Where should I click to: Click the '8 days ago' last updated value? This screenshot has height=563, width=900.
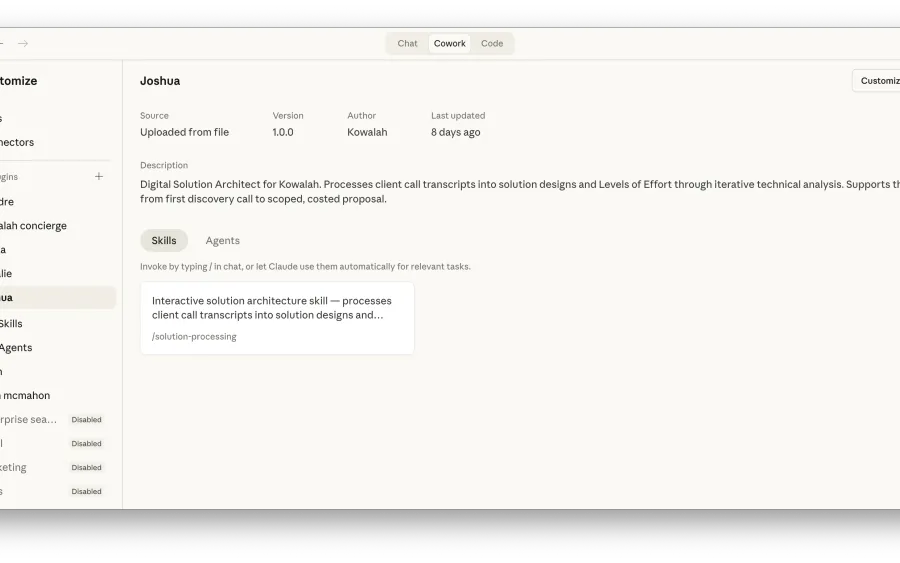[456, 132]
